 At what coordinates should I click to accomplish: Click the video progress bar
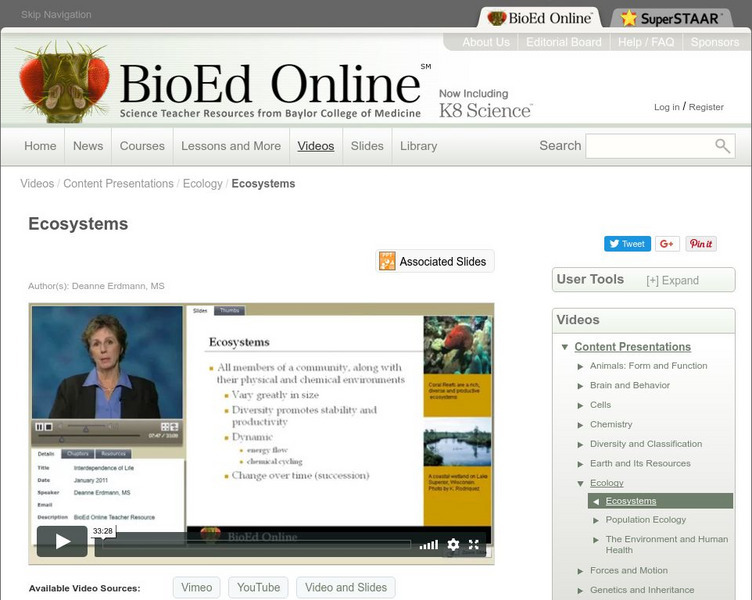click(257, 544)
